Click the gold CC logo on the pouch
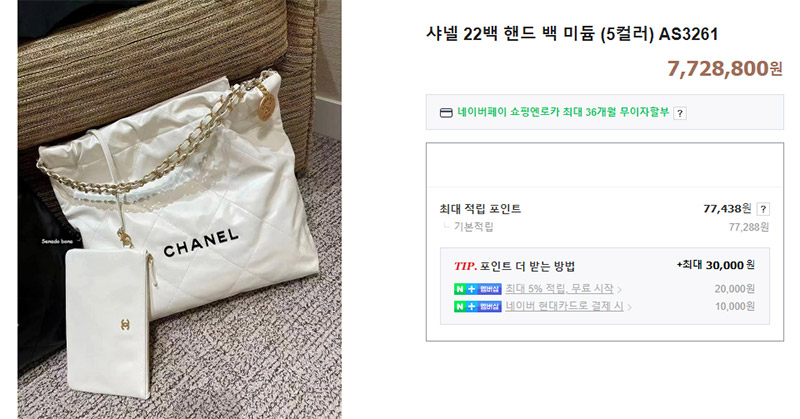This screenshot has height=419, width=800. click(126, 324)
